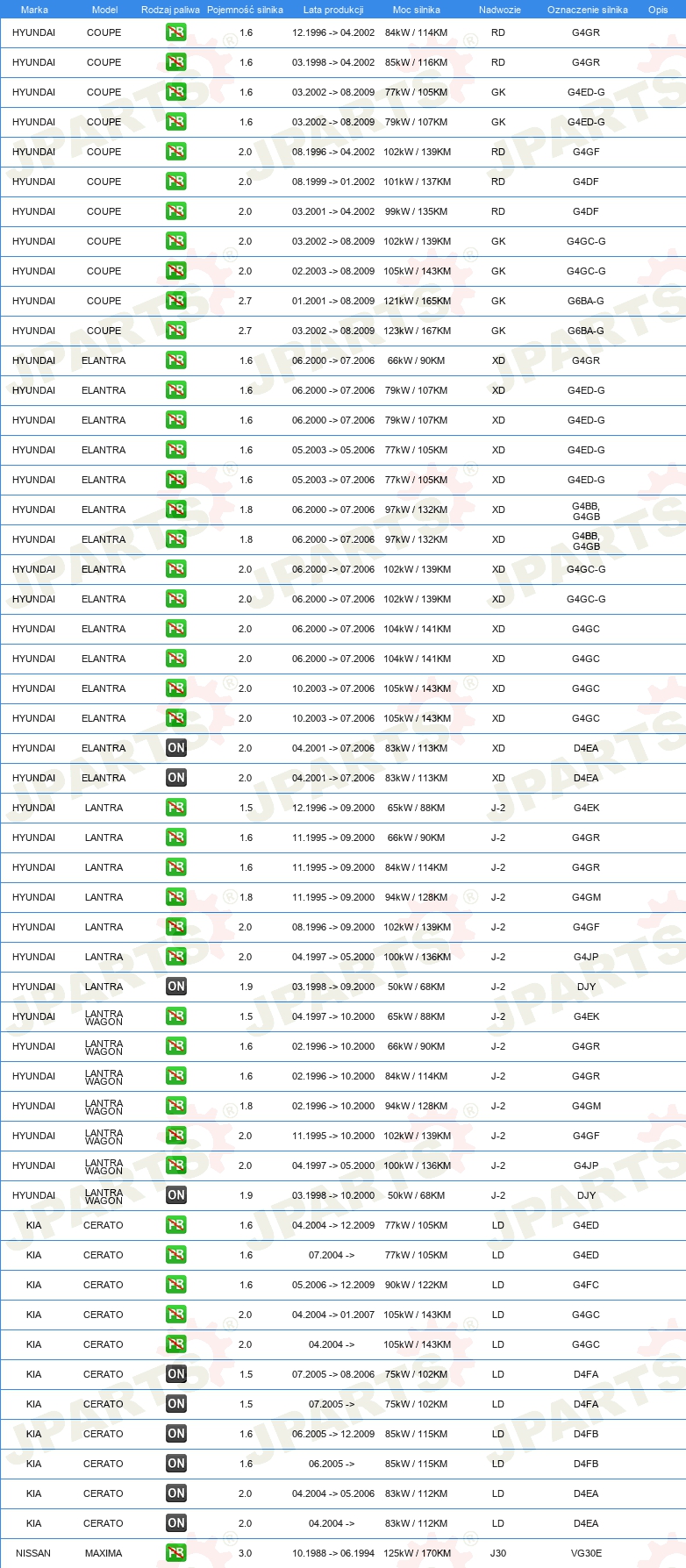
Task: Click petrol icon in Nissan Maxima row
Action: coord(176,1553)
